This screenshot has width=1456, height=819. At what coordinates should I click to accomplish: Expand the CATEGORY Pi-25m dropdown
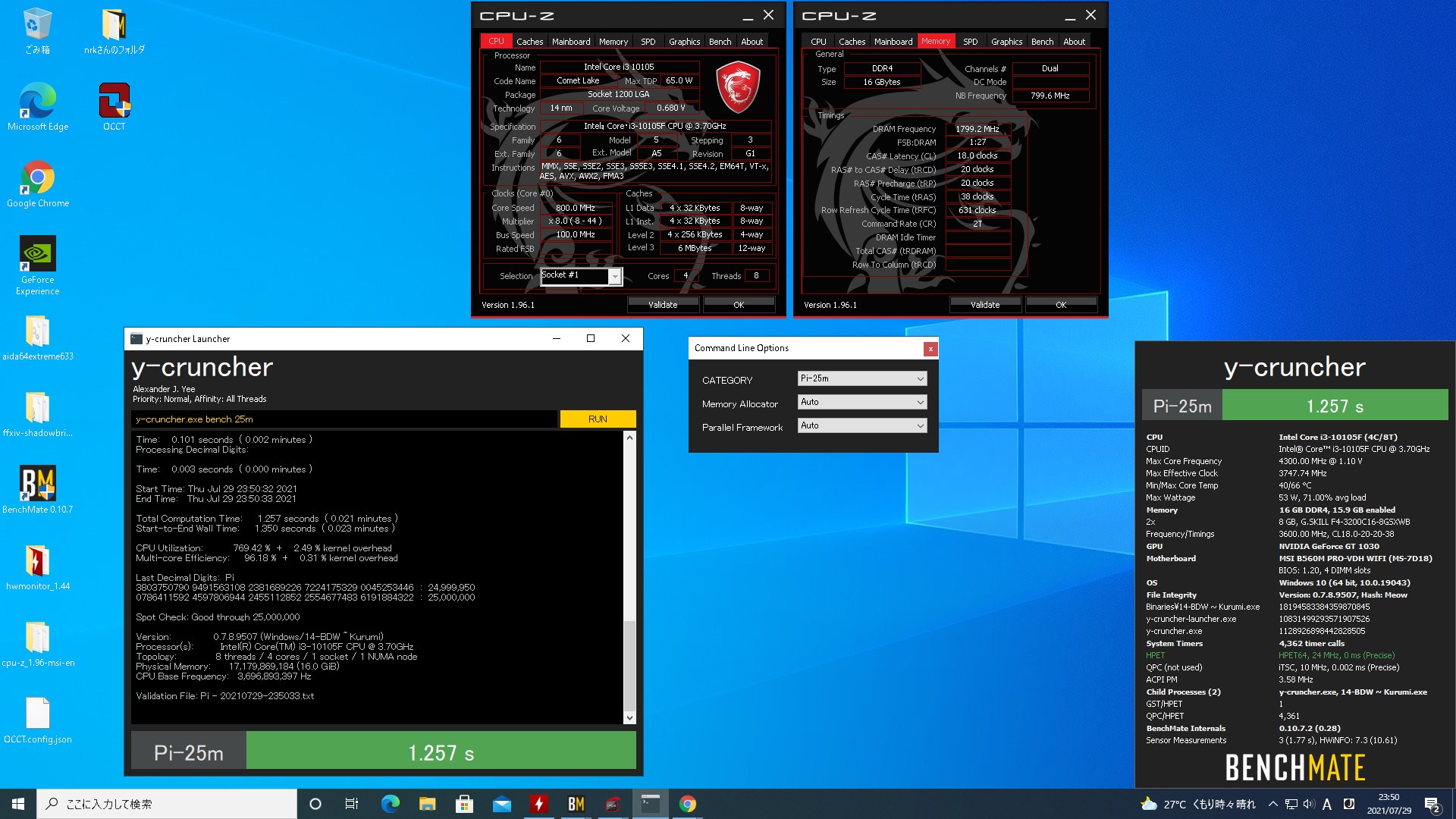pyautogui.click(x=862, y=378)
